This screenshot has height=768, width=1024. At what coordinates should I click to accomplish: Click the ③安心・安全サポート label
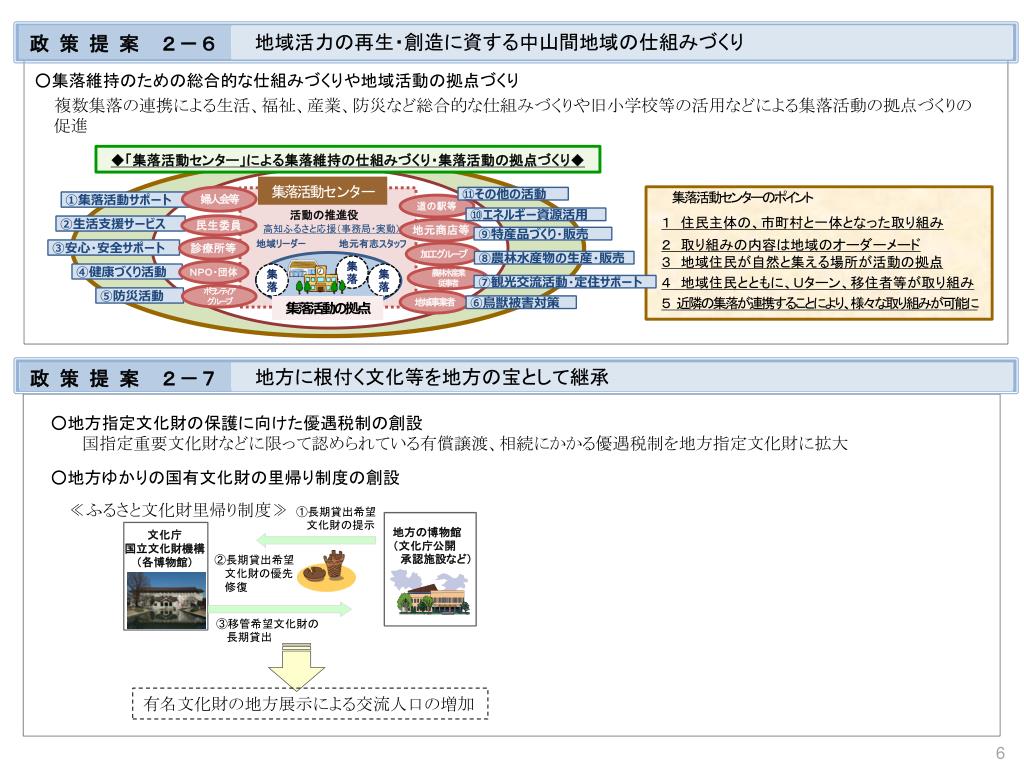click(112, 248)
